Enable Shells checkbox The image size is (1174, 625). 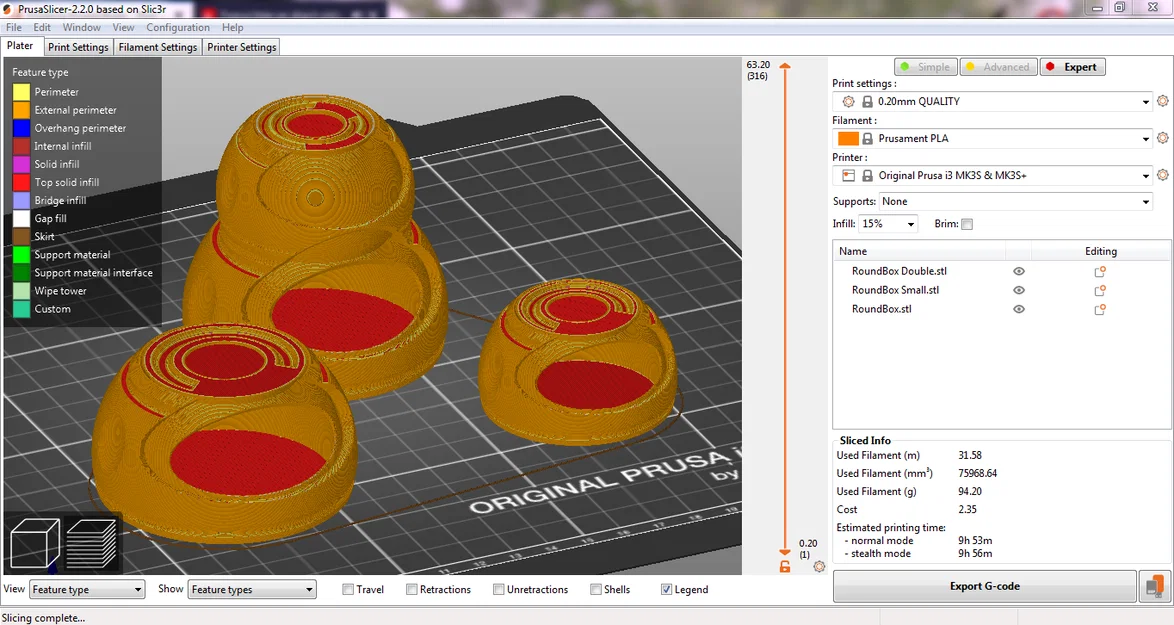coord(595,590)
